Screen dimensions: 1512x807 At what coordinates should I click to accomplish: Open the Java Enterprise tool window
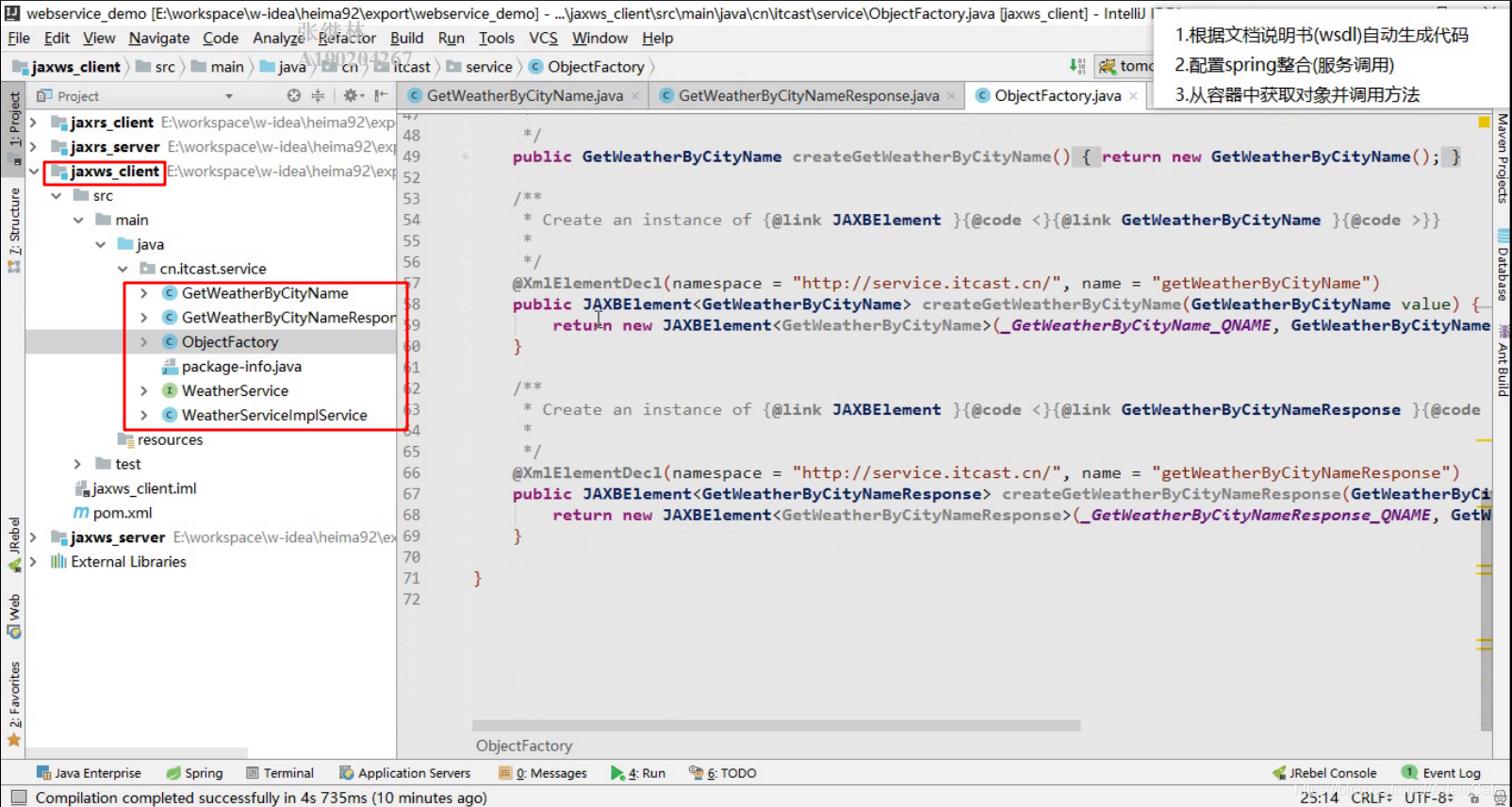[89, 773]
